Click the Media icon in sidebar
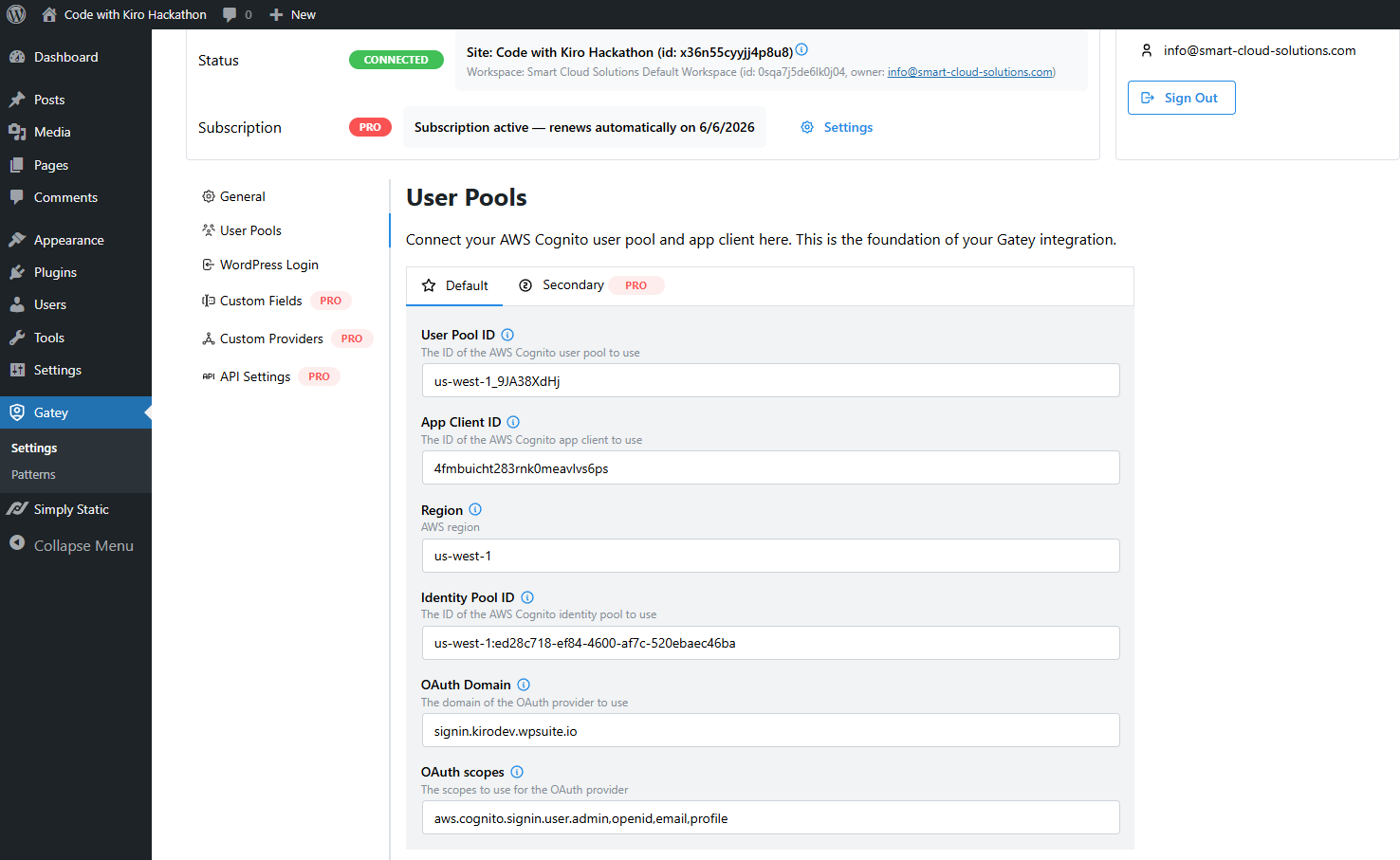 tap(17, 132)
